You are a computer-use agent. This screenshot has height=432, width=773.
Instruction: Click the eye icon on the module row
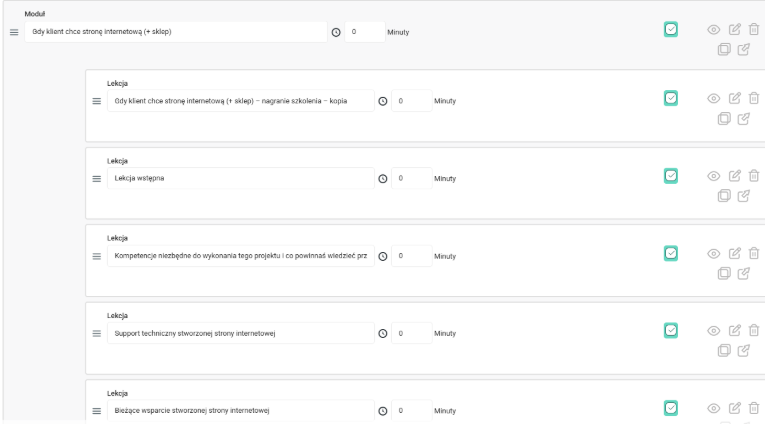(714, 30)
